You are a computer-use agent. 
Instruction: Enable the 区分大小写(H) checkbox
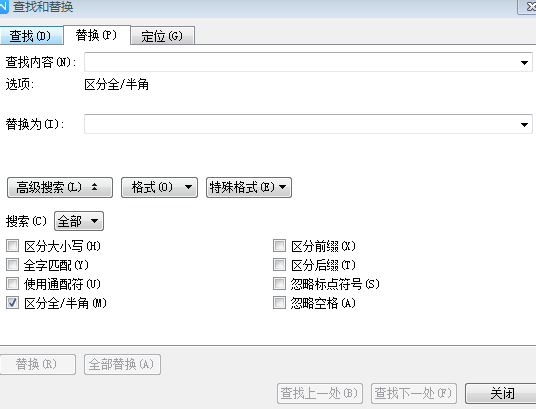[13, 246]
